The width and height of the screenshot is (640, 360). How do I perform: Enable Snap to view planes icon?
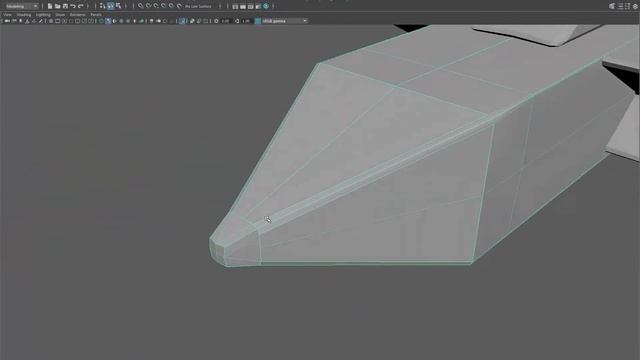pos(171,6)
